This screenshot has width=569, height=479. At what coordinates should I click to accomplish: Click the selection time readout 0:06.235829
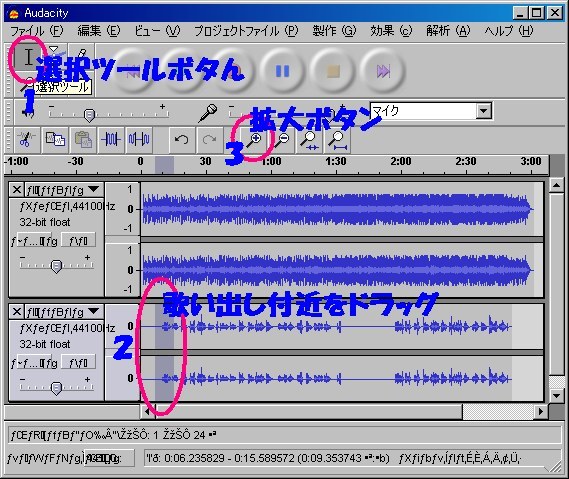point(195,459)
